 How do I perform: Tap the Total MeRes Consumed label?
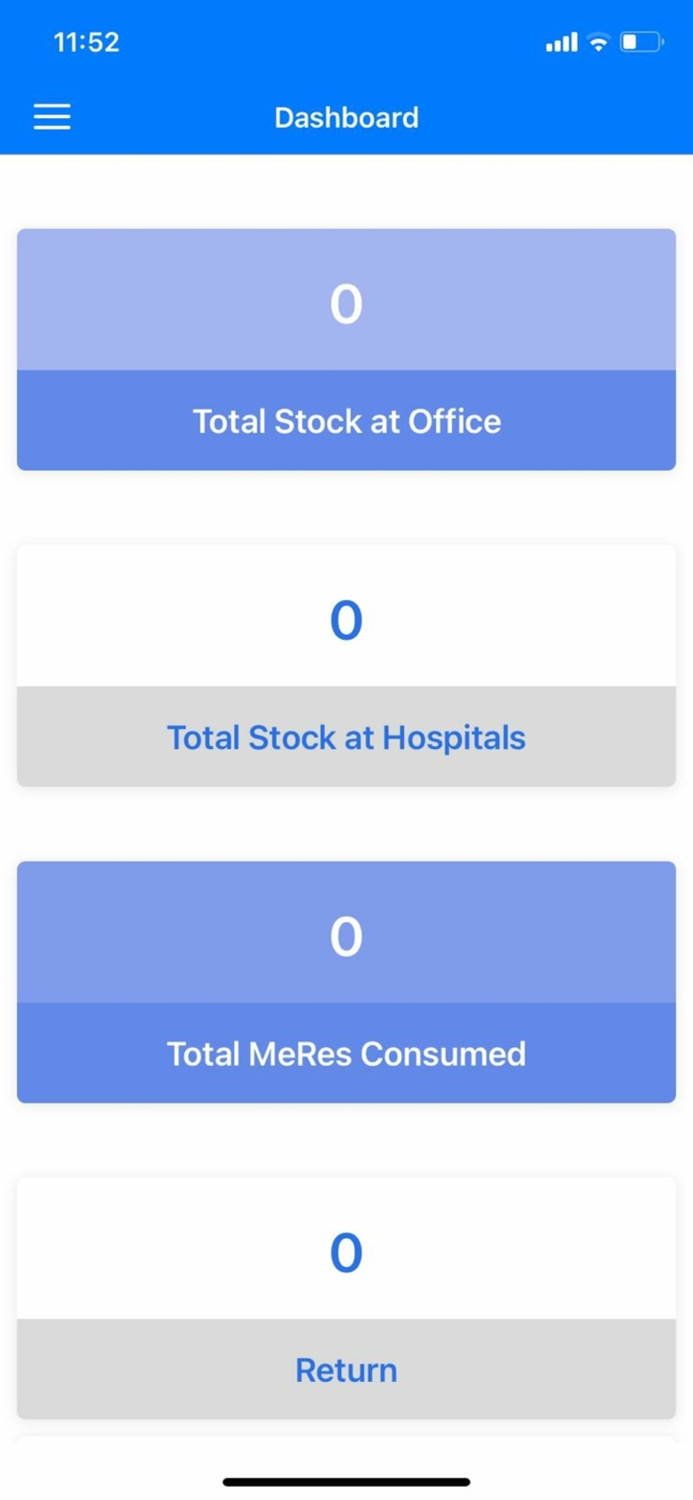click(x=346, y=1053)
